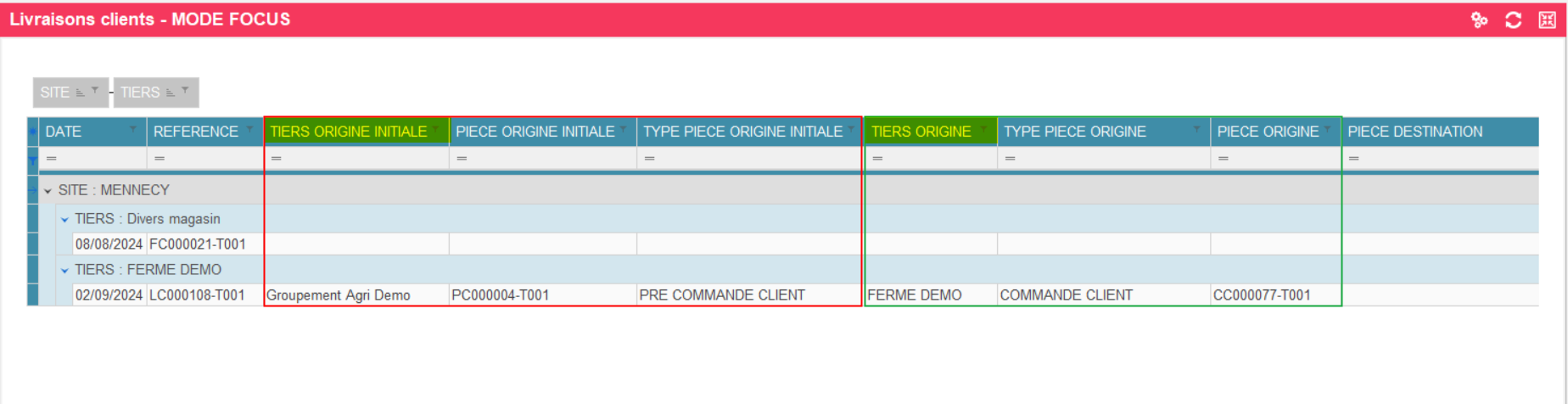Open filter icon on PIECE ORIGINE column
Image resolution: width=1568 pixels, height=404 pixels.
(1328, 130)
